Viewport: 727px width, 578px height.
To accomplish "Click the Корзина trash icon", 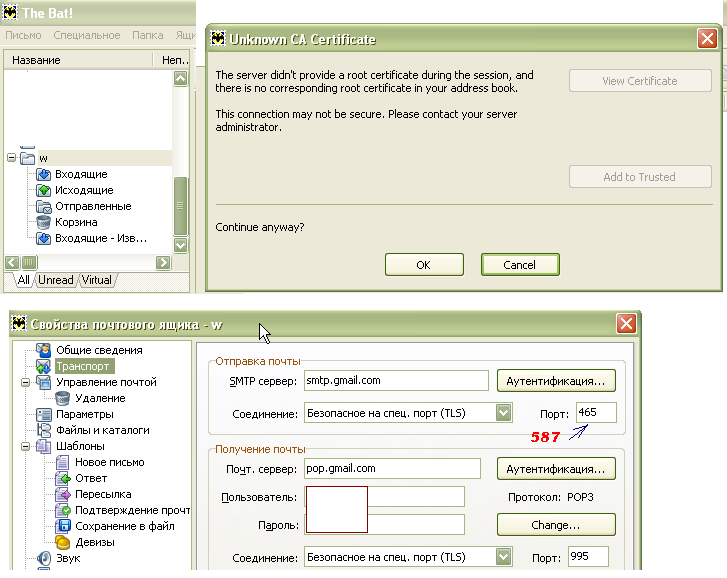I will pyautogui.click(x=44, y=222).
